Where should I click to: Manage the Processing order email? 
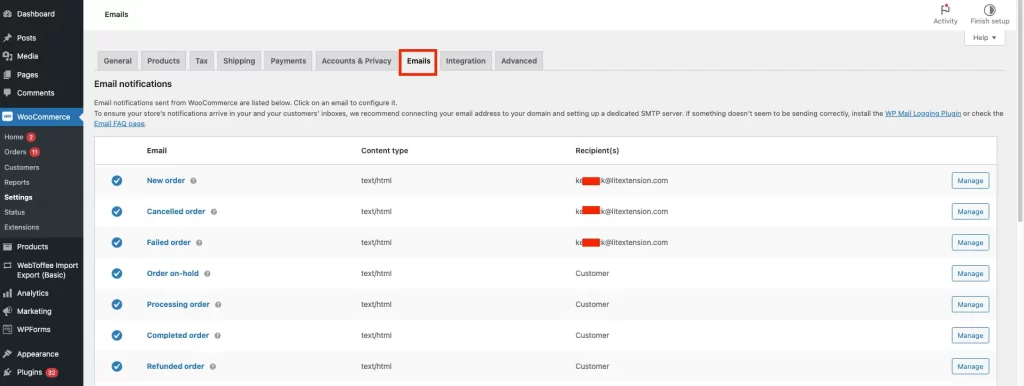point(970,304)
